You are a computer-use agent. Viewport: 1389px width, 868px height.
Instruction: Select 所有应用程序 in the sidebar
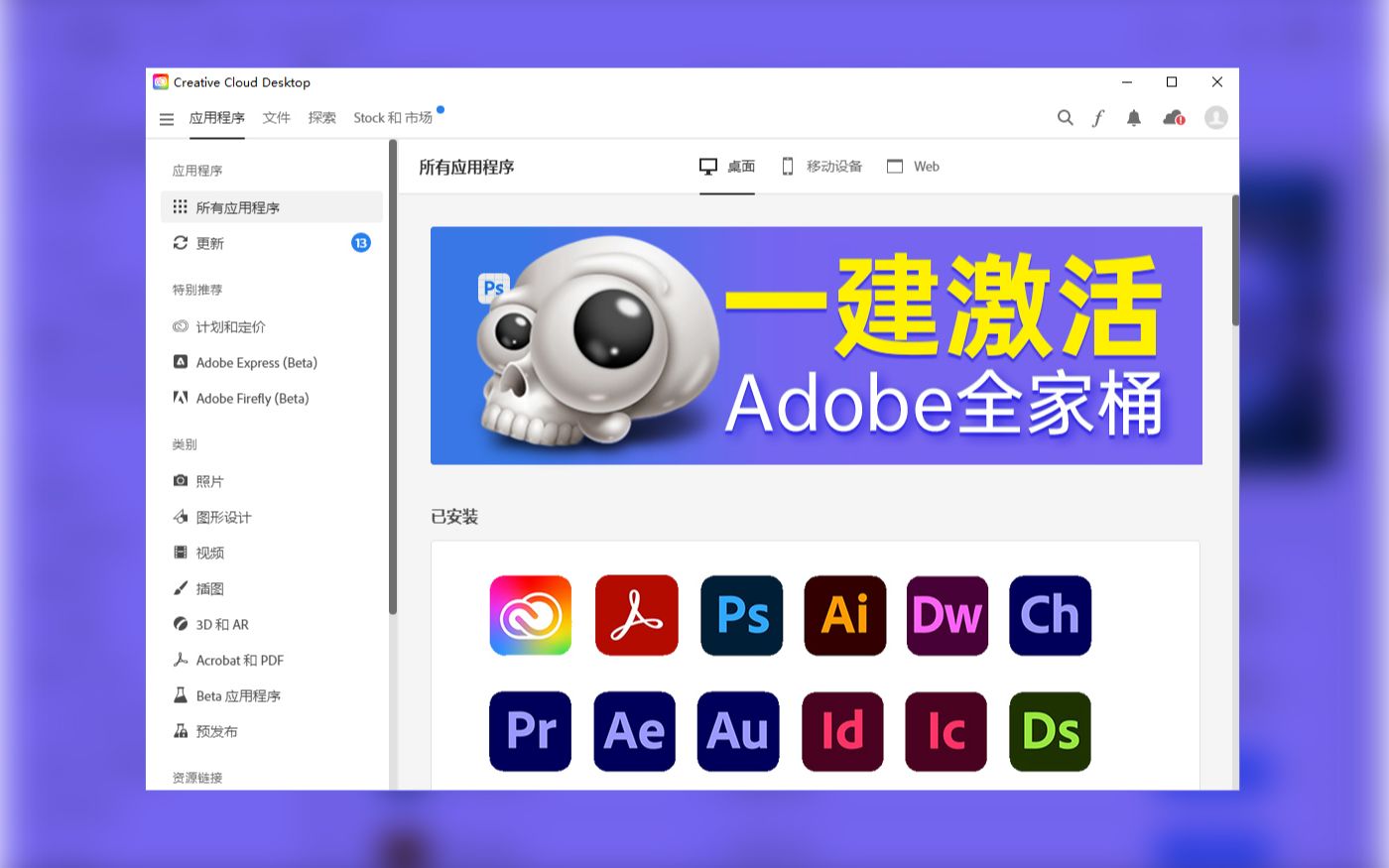click(x=272, y=207)
